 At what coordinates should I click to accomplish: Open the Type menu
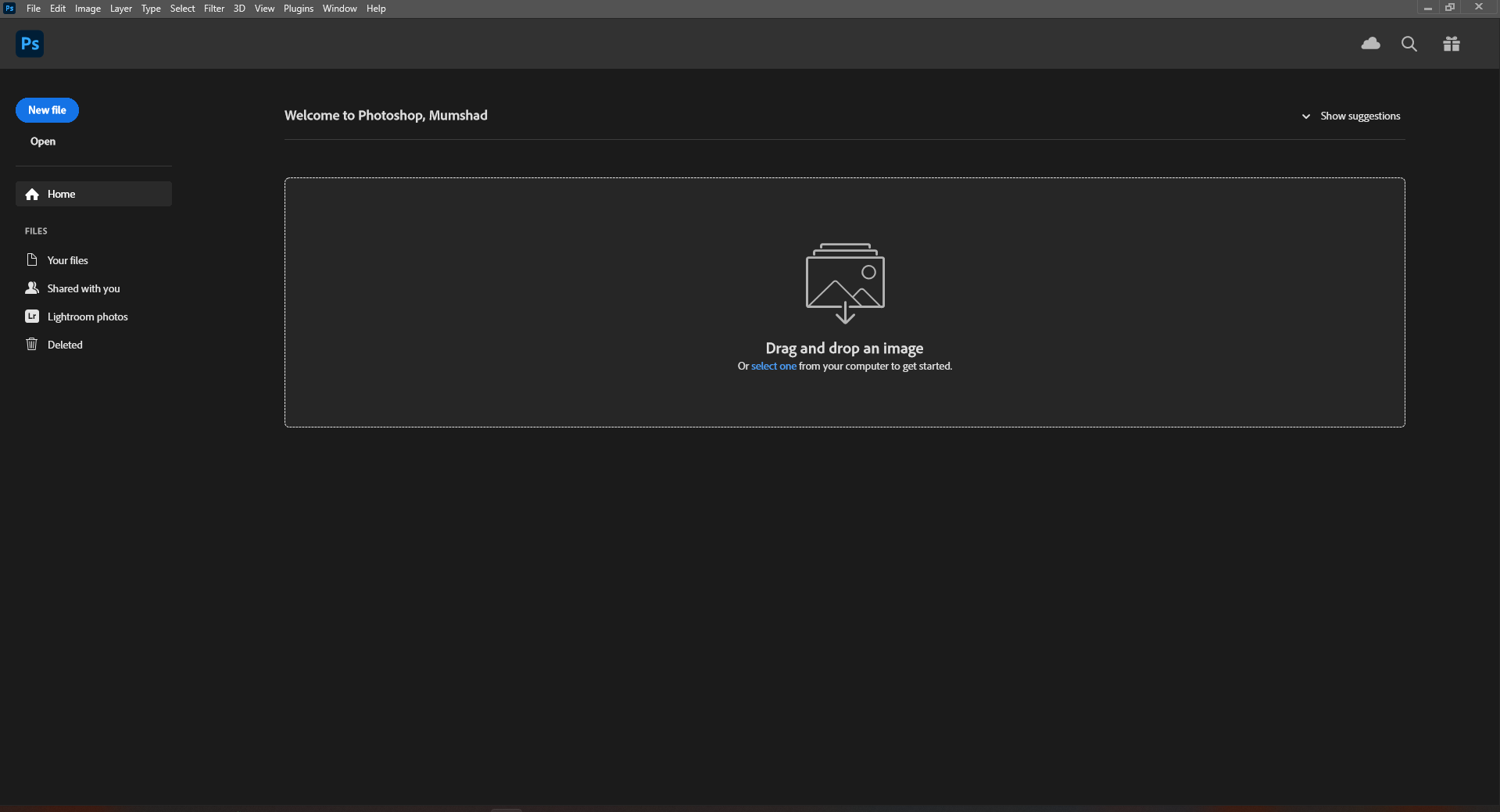pos(151,9)
